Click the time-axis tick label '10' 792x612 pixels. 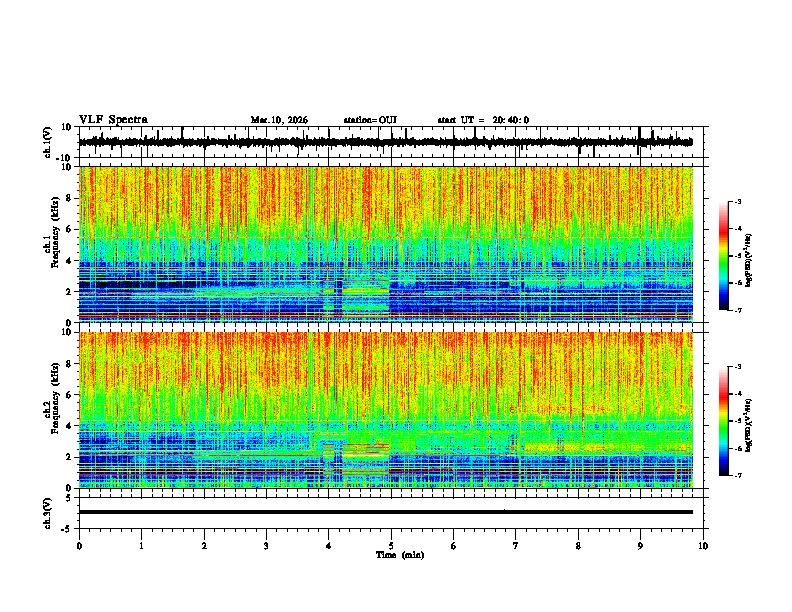click(x=703, y=546)
